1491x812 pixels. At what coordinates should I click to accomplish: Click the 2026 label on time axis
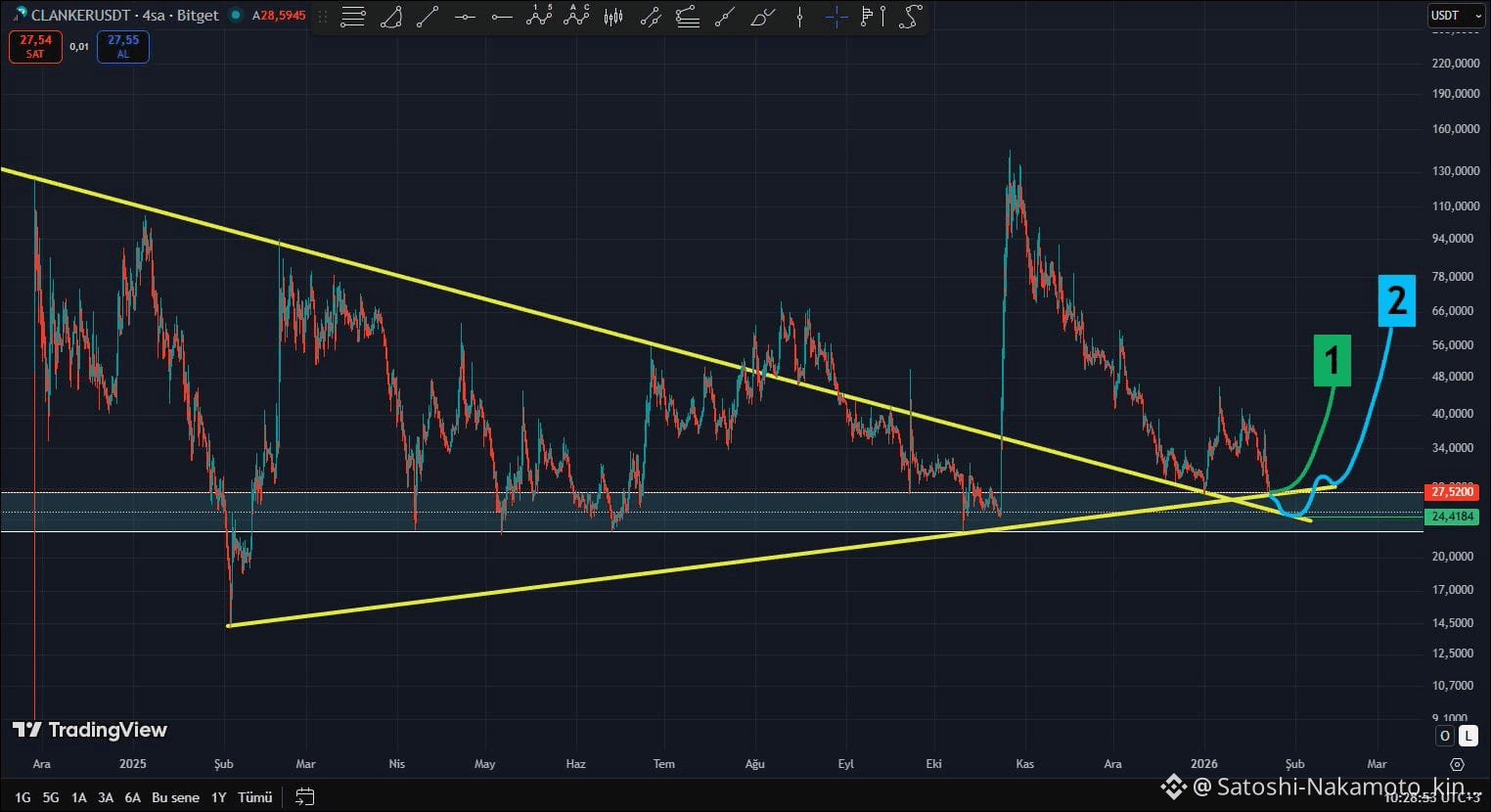point(1204,764)
